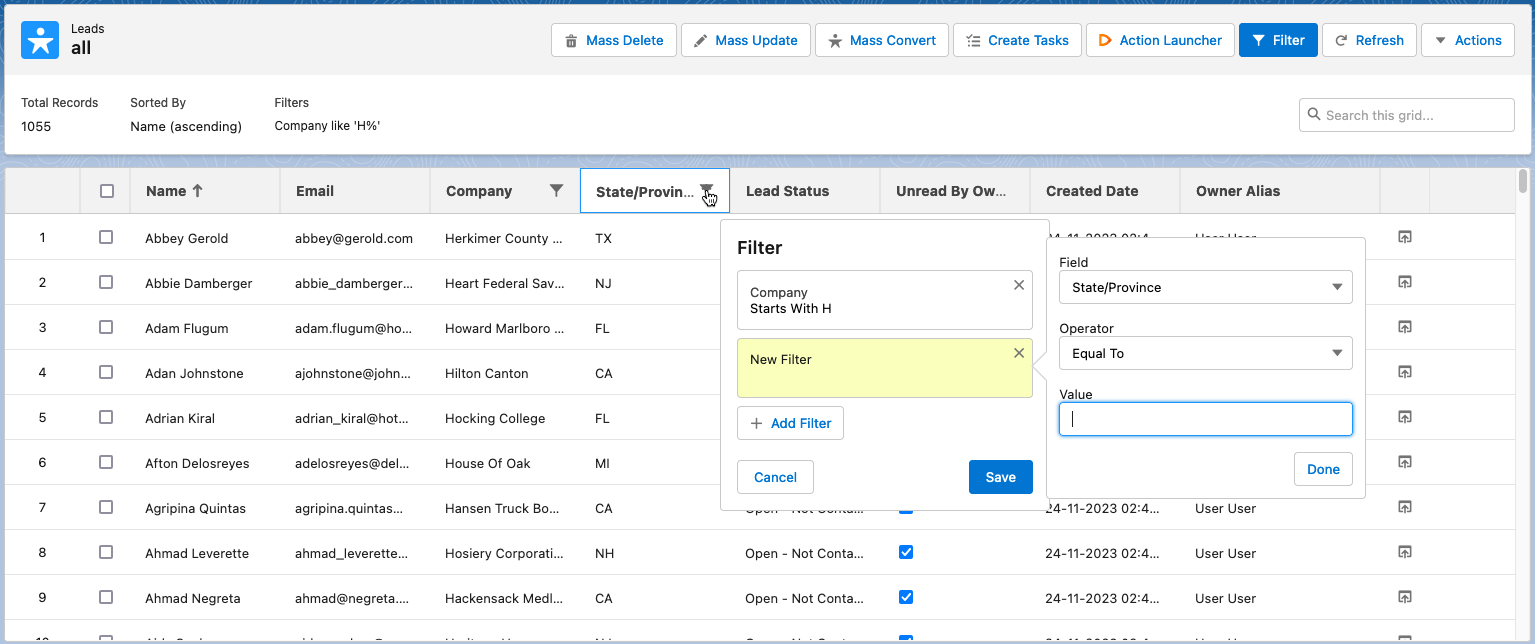Select the checkbox for Abbie Damberger
This screenshot has height=644, width=1535.
point(106,283)
